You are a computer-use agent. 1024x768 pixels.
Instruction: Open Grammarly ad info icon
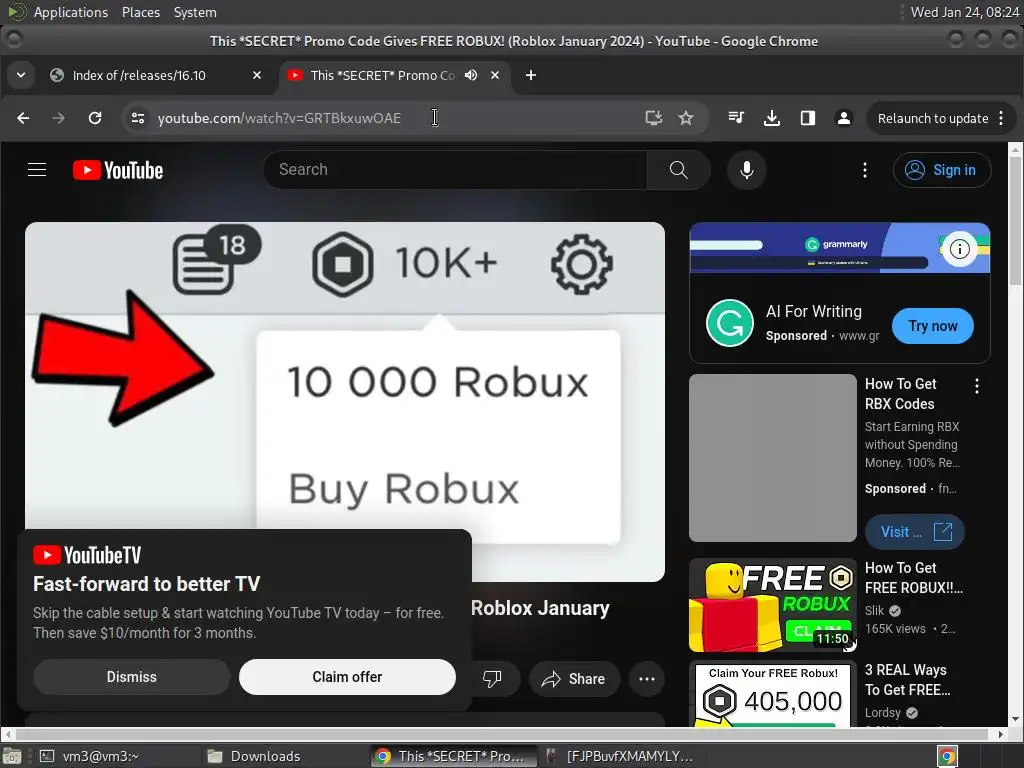pyautogui.click(x=959, y=249)
